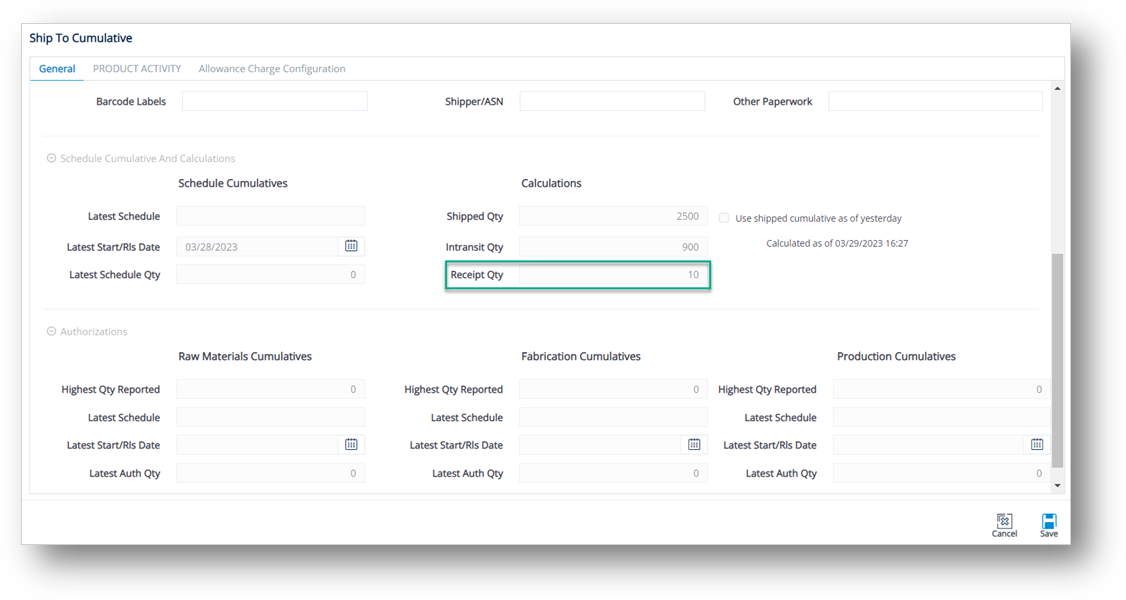Click Production Latest Auth Qty field

[x=941, y=473]
